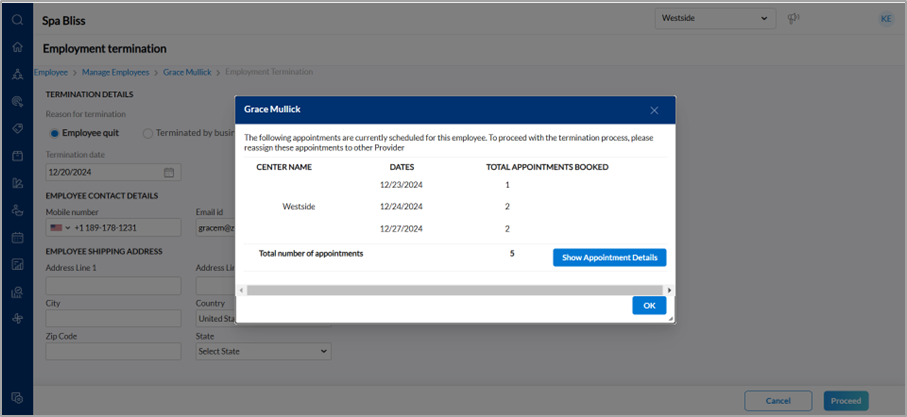
Task: Open the KE user avatar
Action: (886, 19)
